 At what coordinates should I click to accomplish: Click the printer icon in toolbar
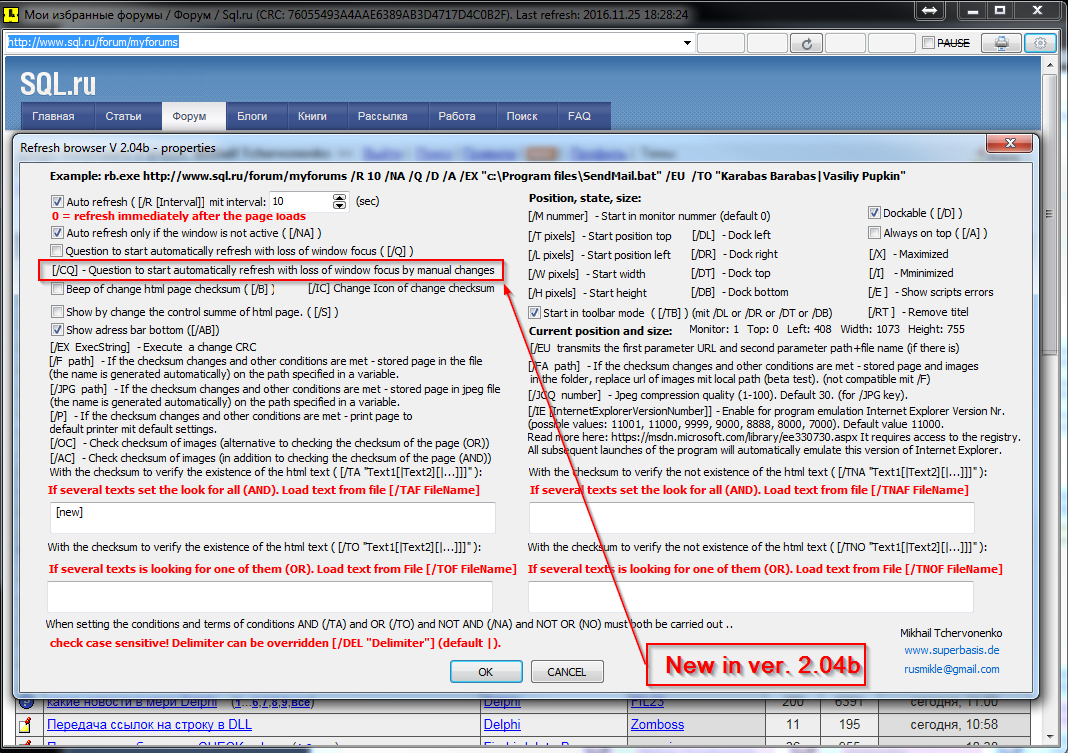[x=1001, y=43]
